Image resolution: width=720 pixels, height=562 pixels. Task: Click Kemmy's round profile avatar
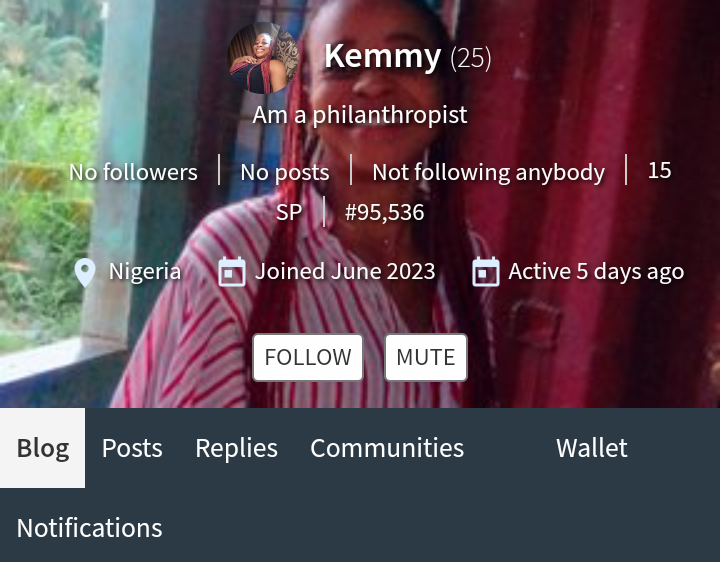pyautogui.click(x=263, y=58)
